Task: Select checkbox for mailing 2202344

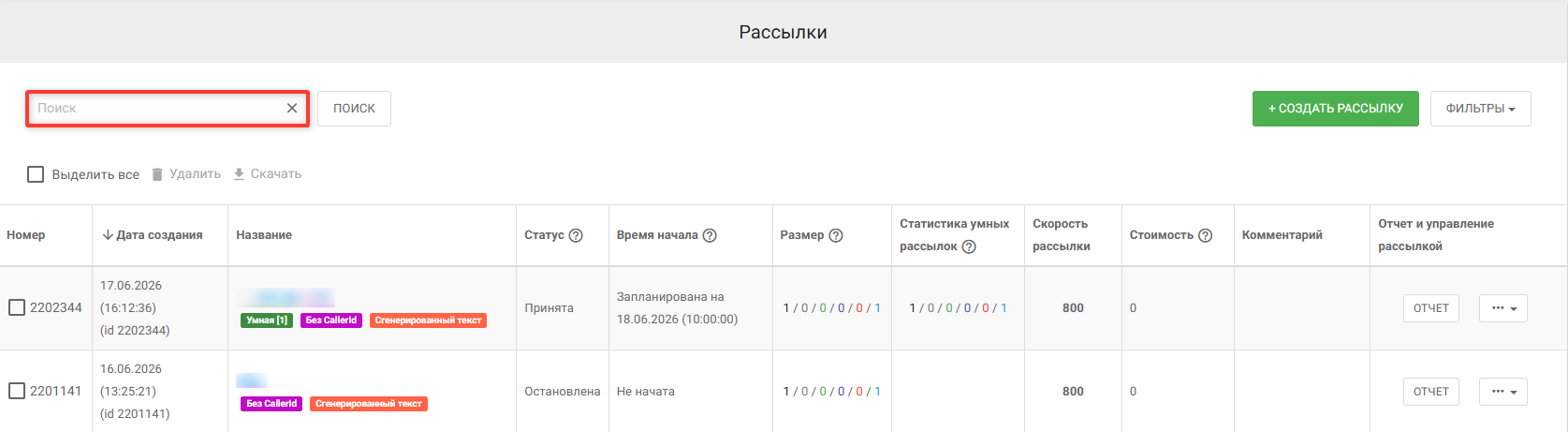Action: click(17, 307)
